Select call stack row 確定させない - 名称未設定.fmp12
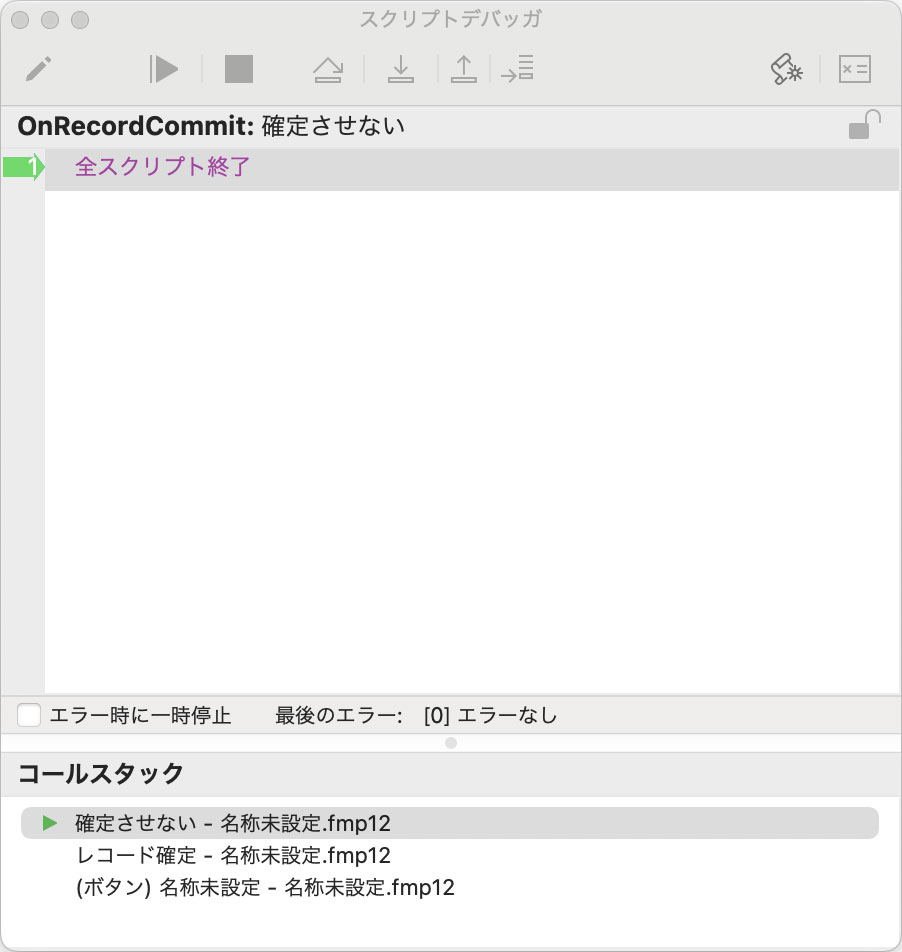 tap(450, 823)
